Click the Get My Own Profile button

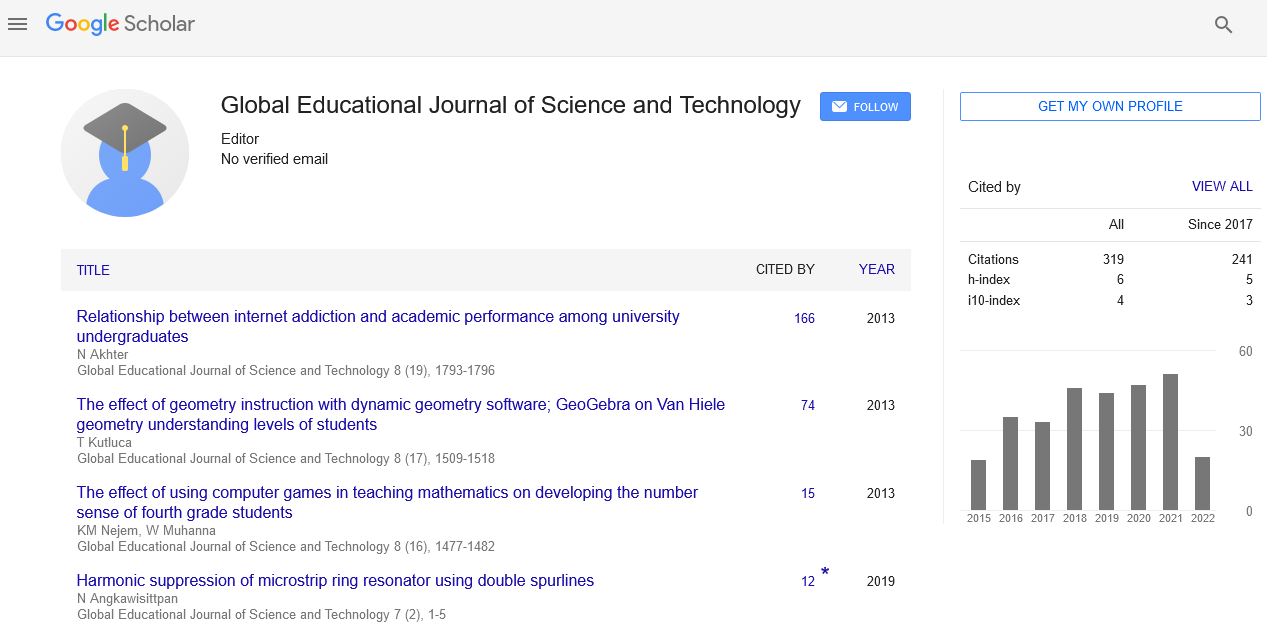point(1110,107)
